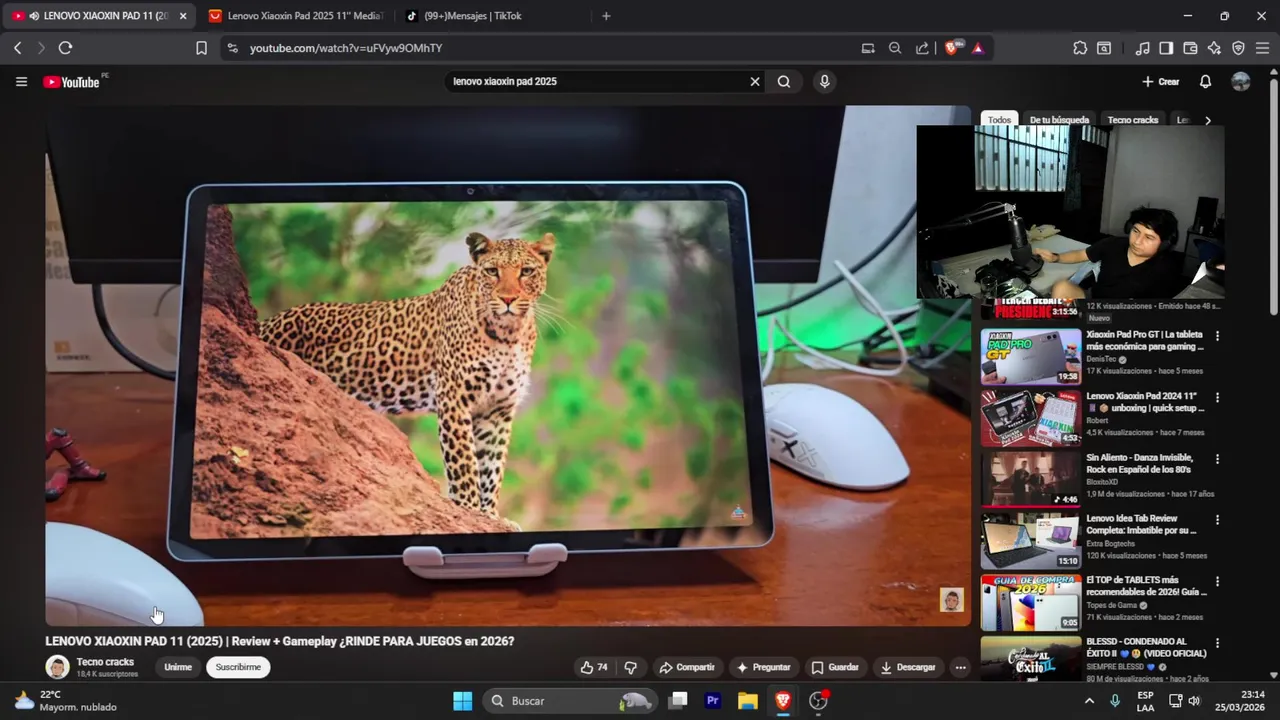Show hidden system tray icons chevron
Viewport: 1280px width, 720px height.
click(1089, 701)
